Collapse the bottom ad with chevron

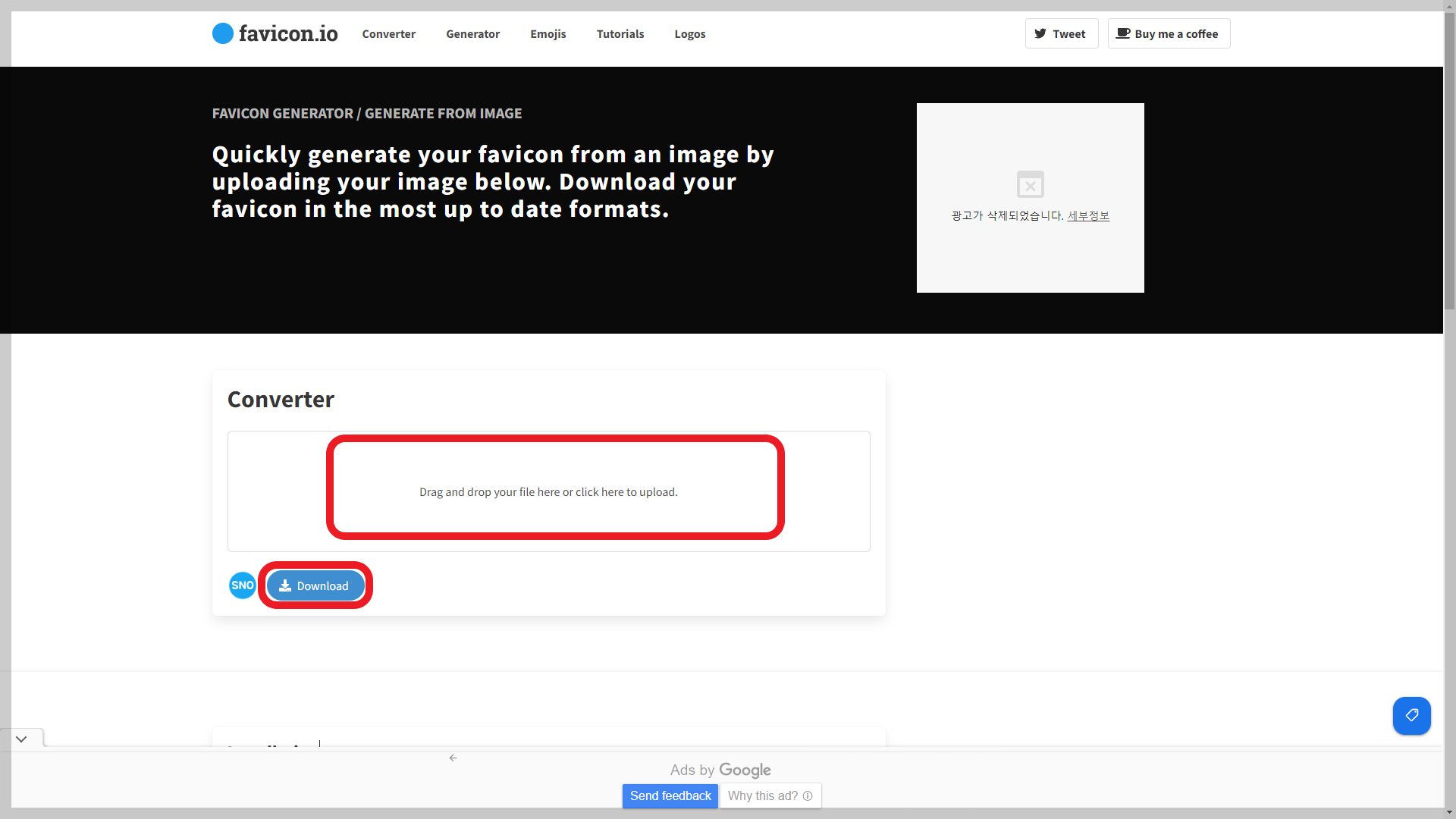21,739
